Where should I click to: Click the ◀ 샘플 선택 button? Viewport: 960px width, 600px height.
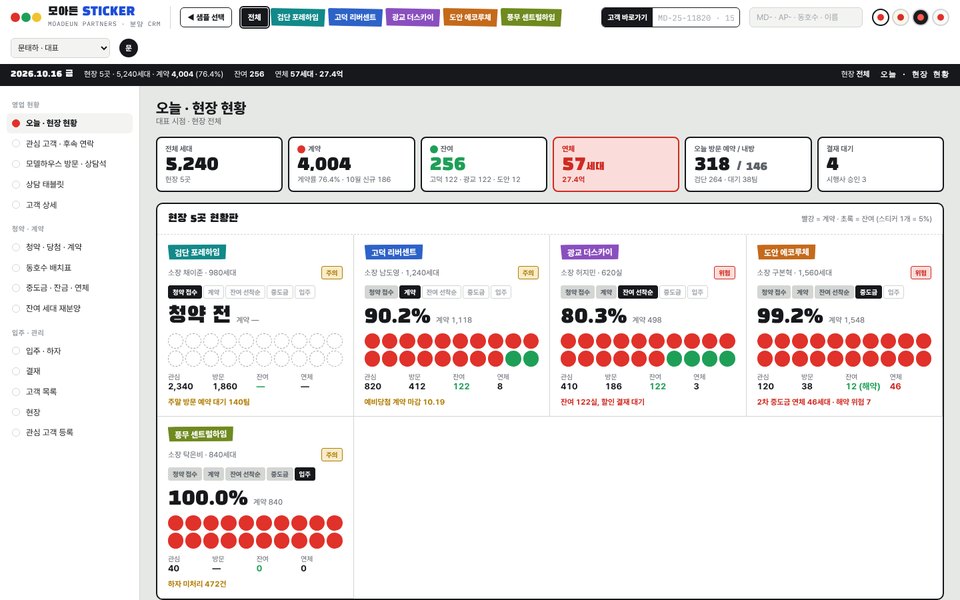point(206,17)
